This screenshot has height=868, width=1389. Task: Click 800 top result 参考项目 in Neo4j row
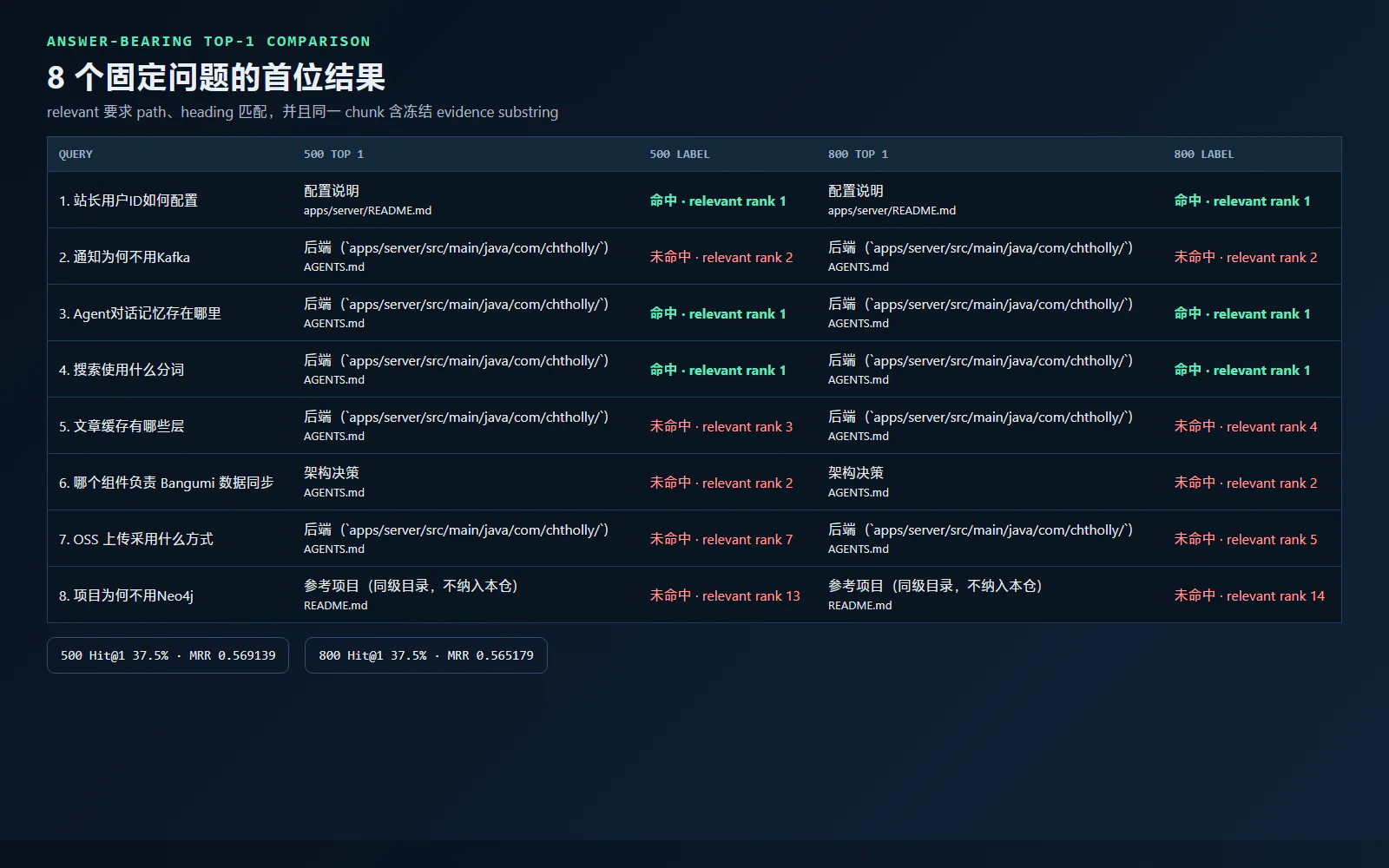(x=935, y=586)
